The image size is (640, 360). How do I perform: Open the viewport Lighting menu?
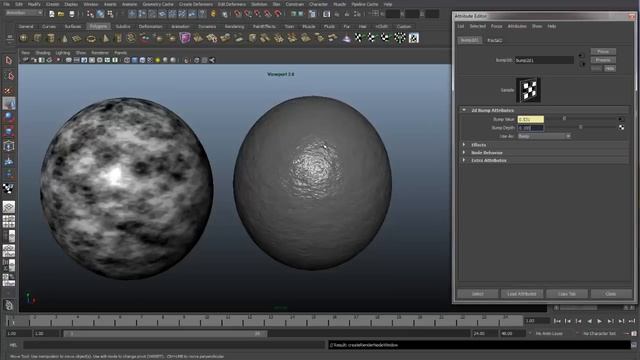pos(63,53)
